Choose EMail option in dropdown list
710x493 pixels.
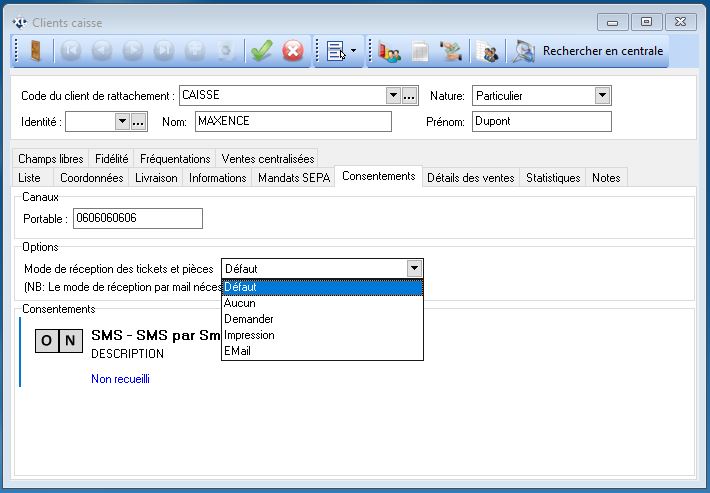pos(238,351)
